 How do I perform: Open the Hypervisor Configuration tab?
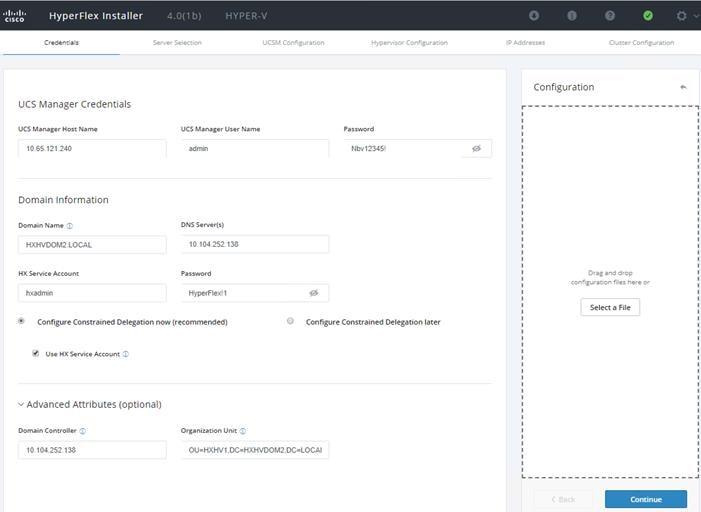409,42
